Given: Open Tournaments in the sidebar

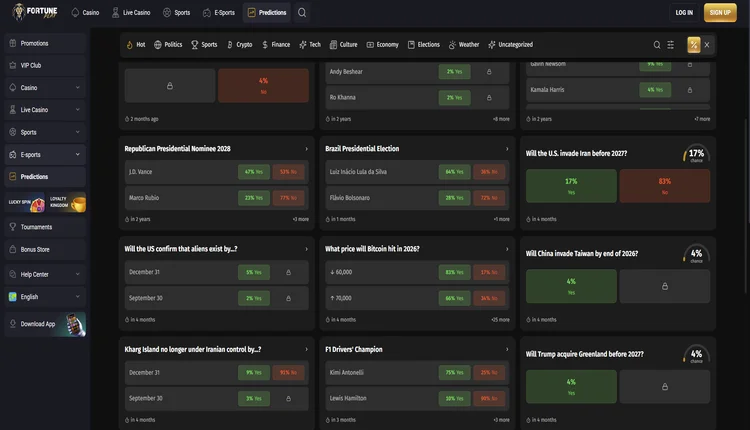Looking at the screenshot, I should click(x=45, y=227).
